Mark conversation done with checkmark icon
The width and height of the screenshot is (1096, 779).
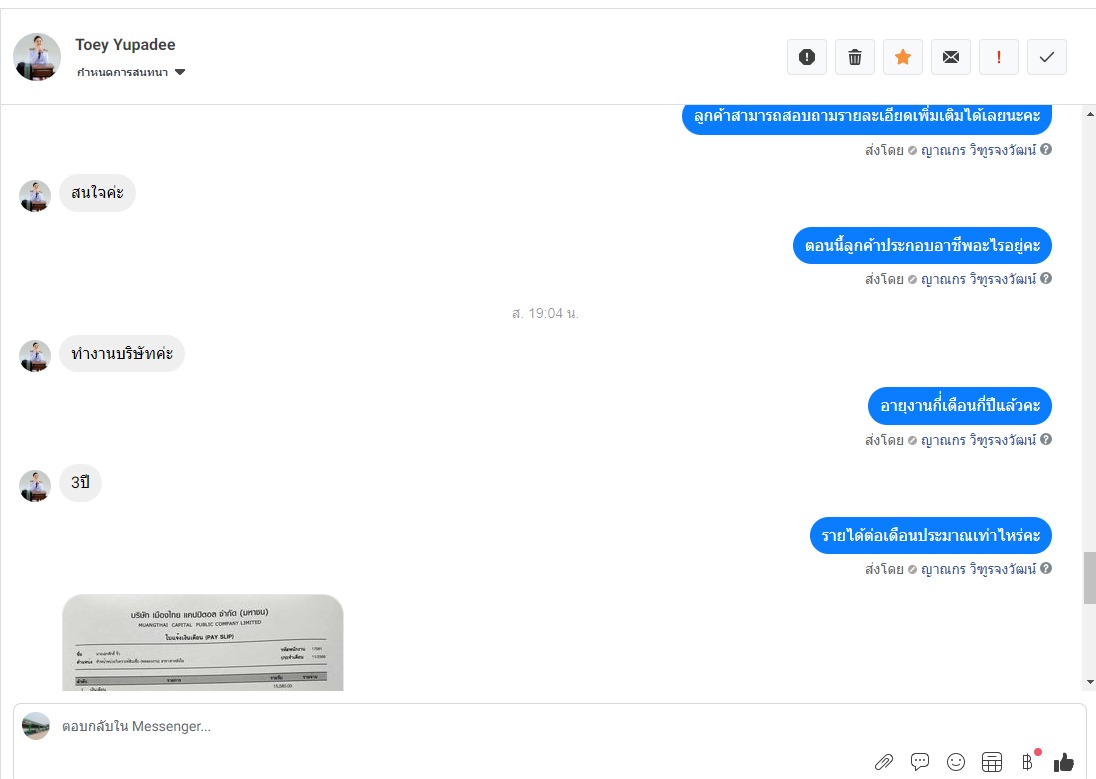(1046, 57)
